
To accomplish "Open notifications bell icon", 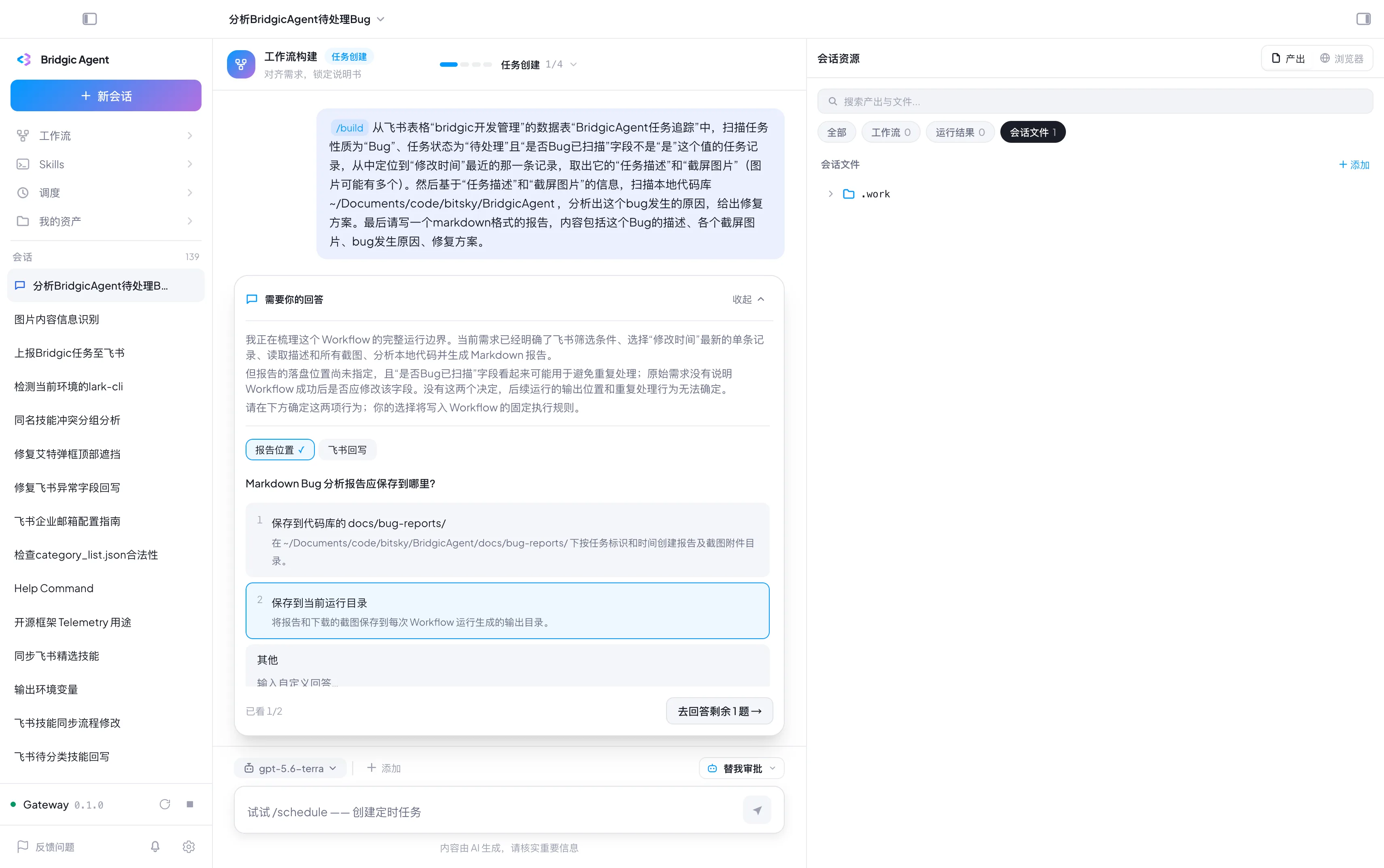I will [x=155, y=847].
